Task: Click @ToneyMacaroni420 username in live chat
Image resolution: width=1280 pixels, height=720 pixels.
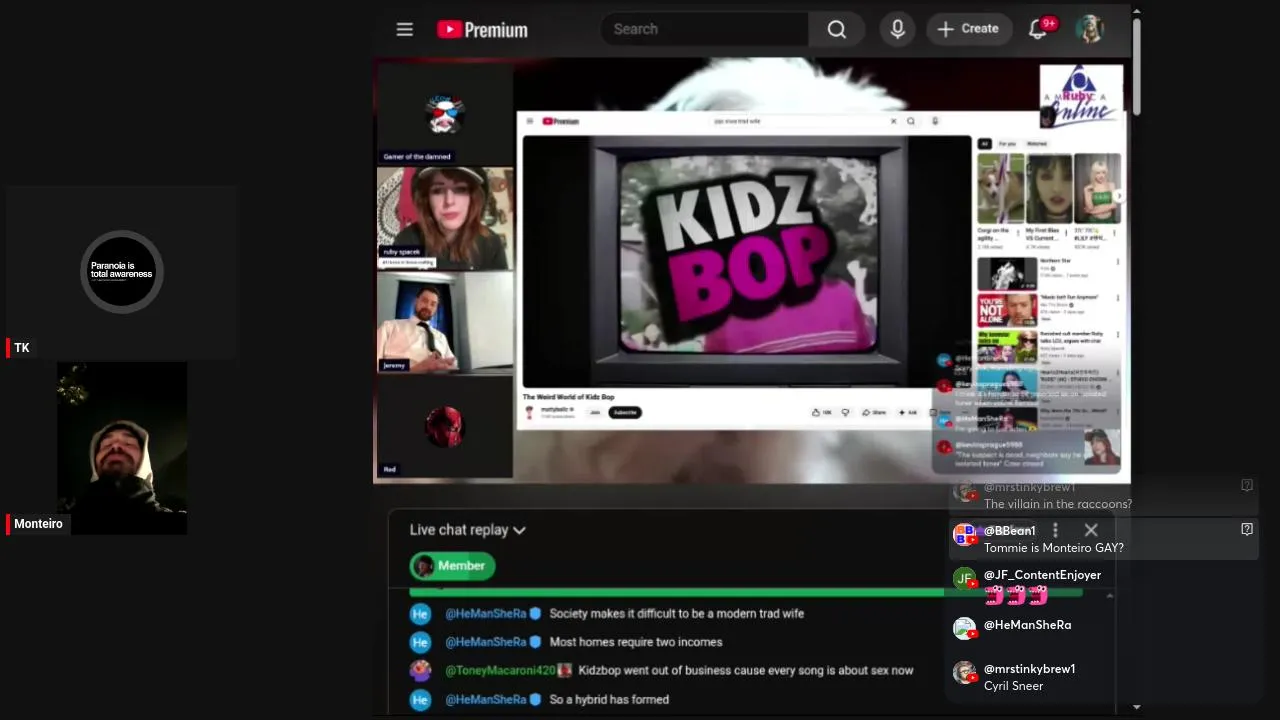Action: 500,670
